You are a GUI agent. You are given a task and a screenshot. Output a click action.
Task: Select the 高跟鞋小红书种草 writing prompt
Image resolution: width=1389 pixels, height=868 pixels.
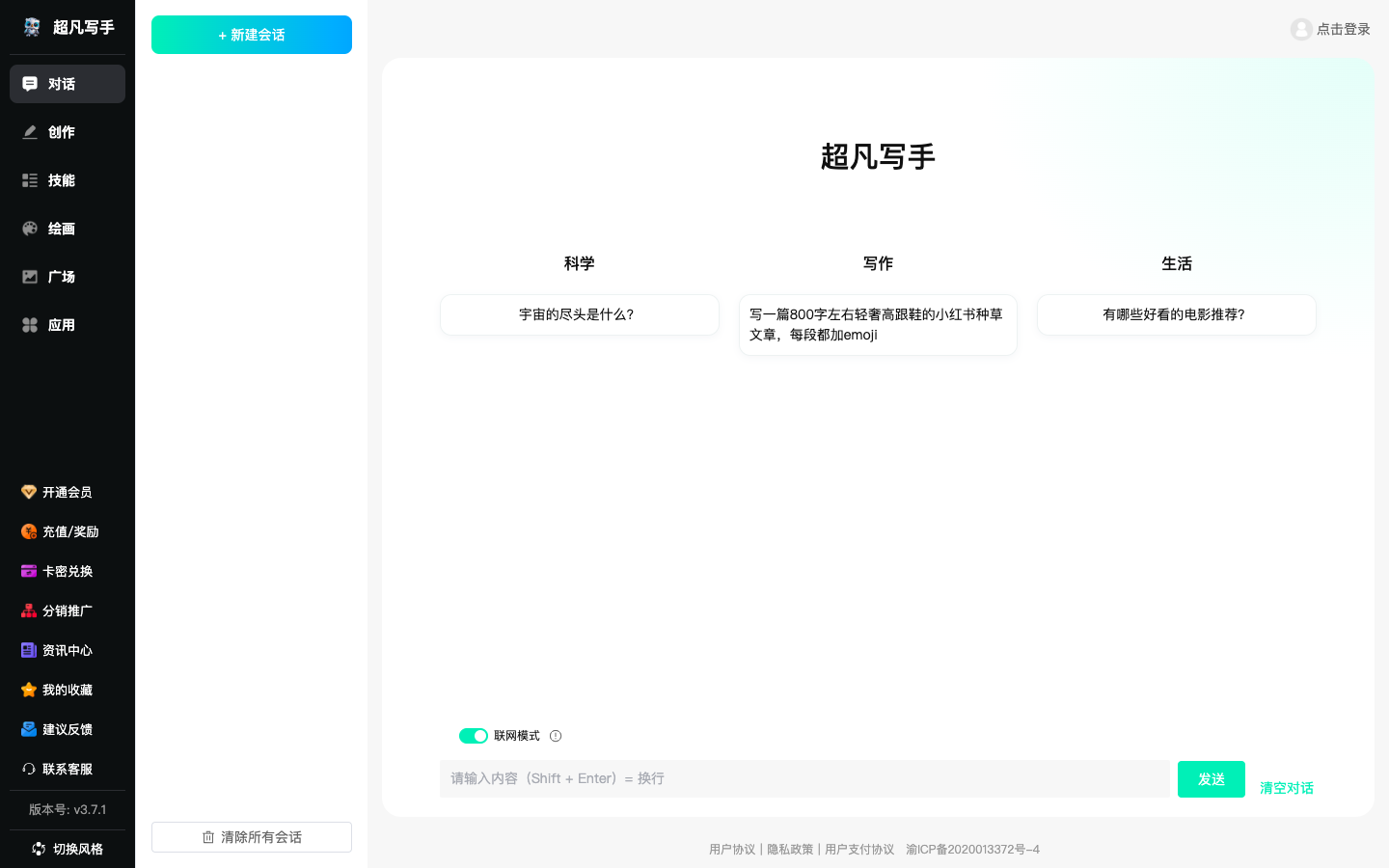pyautogui.click(x=878, y=324)
